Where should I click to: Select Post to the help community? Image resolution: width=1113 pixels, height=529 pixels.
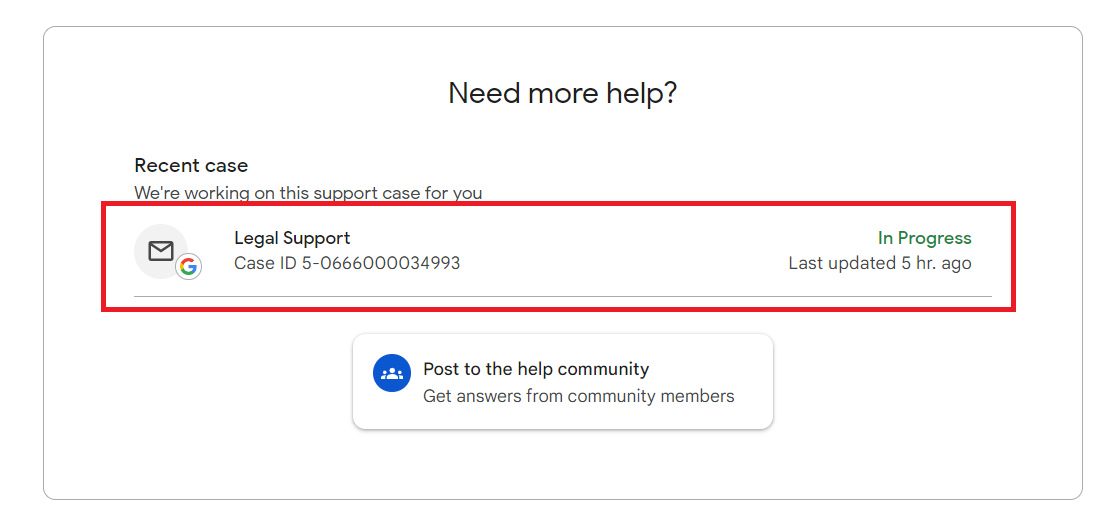pyautogui.click(x=536, y=369)
